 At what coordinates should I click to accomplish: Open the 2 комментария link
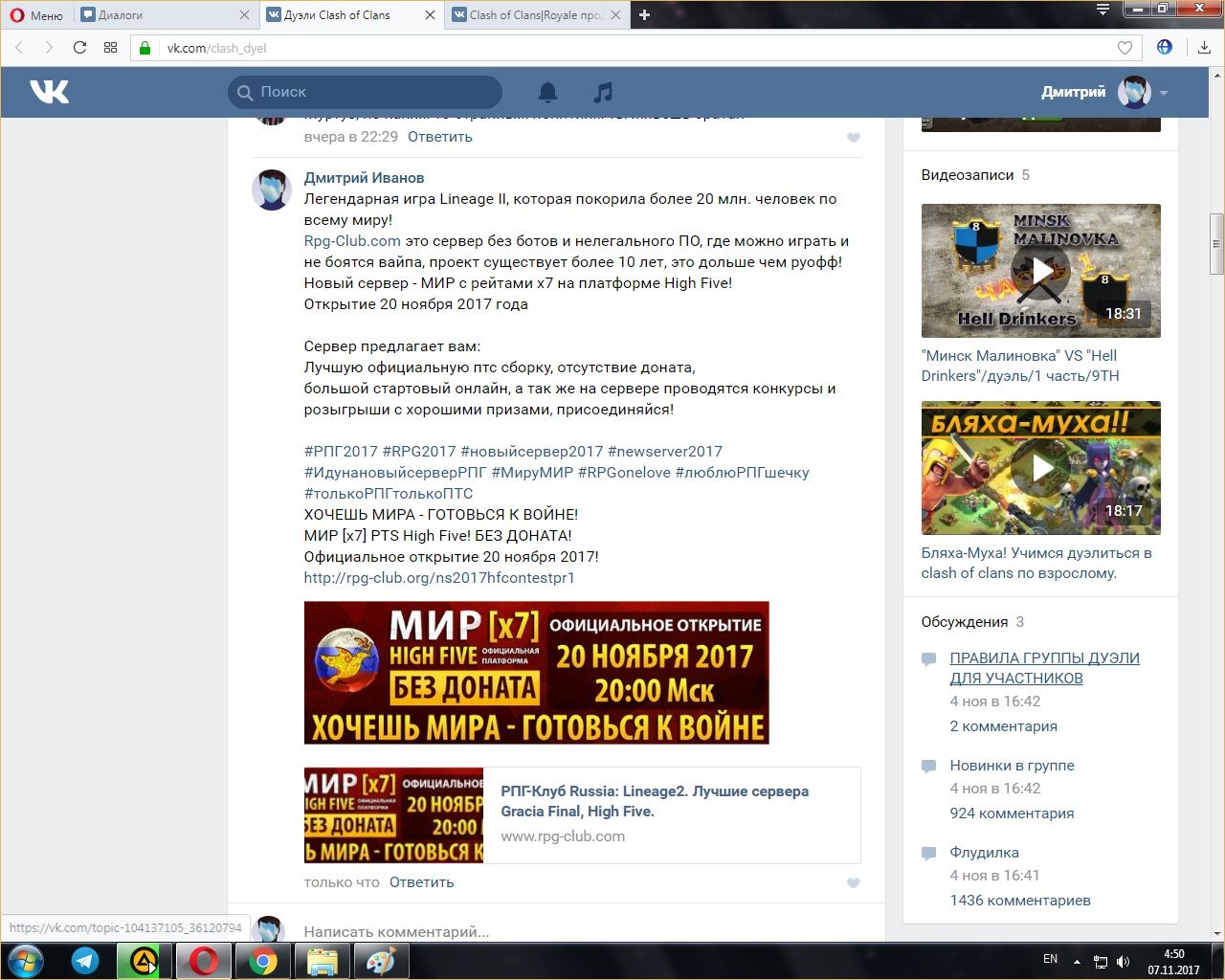(x=1004, y=726)
